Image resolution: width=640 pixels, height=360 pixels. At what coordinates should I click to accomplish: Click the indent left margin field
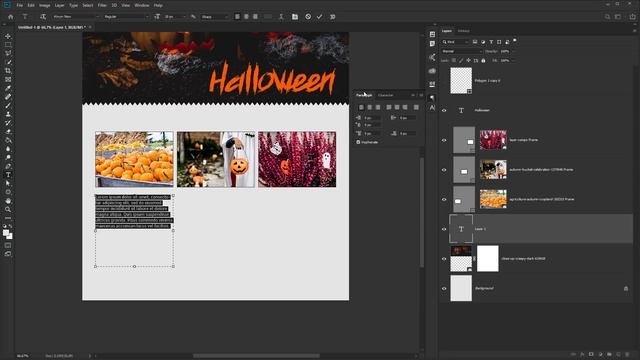coord(373,118)
